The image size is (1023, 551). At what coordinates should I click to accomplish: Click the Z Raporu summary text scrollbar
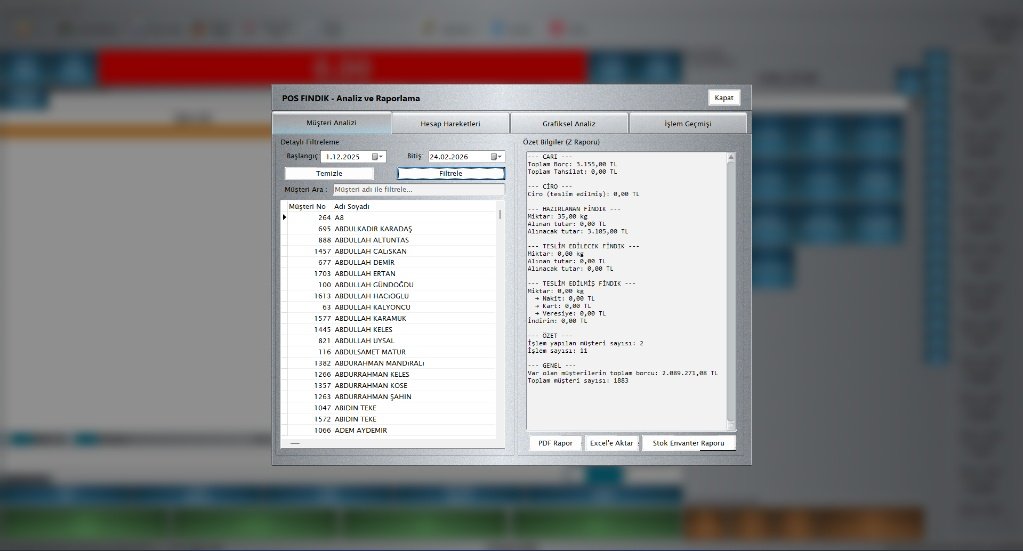tap(730, 290)
